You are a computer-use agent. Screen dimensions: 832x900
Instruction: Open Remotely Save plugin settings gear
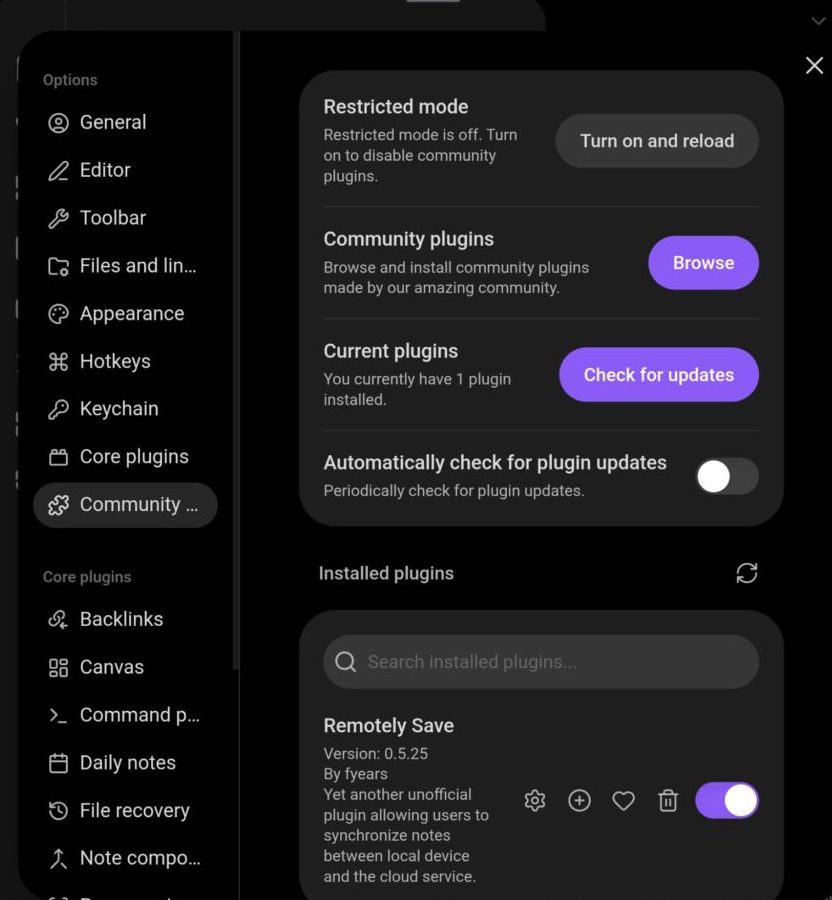[x=535, y=800]
